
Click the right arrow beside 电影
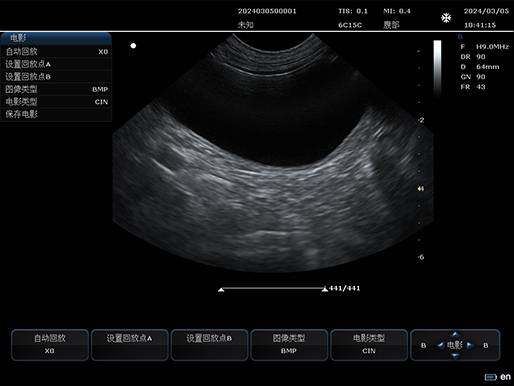tap(470, 345)
